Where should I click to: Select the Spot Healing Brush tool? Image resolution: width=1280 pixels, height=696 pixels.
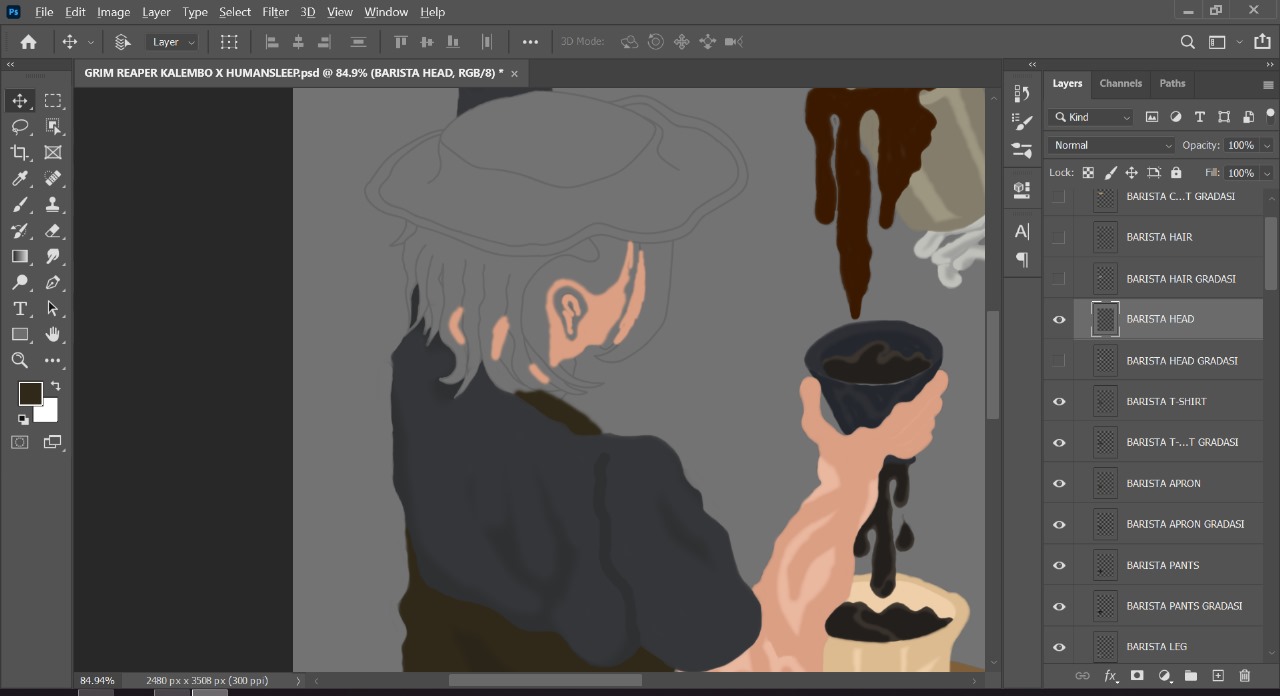[53, 179]
